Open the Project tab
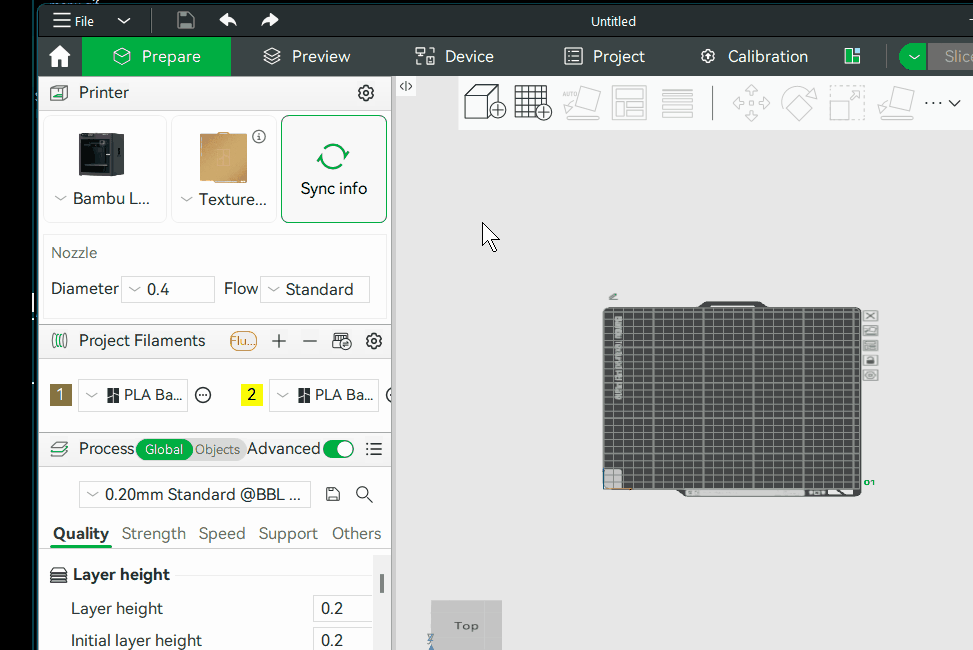 coord(604,56)
